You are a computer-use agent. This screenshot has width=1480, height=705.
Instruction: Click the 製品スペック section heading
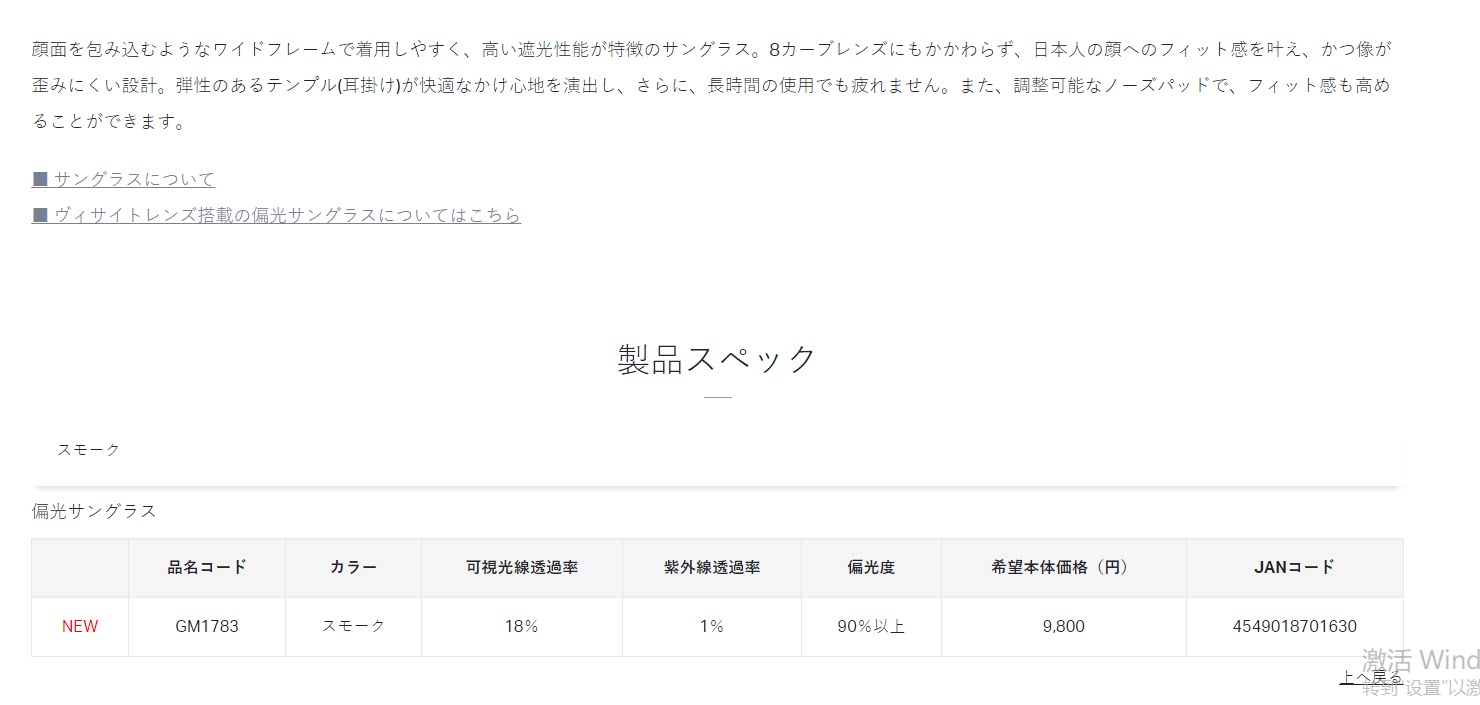pos(717,360)
